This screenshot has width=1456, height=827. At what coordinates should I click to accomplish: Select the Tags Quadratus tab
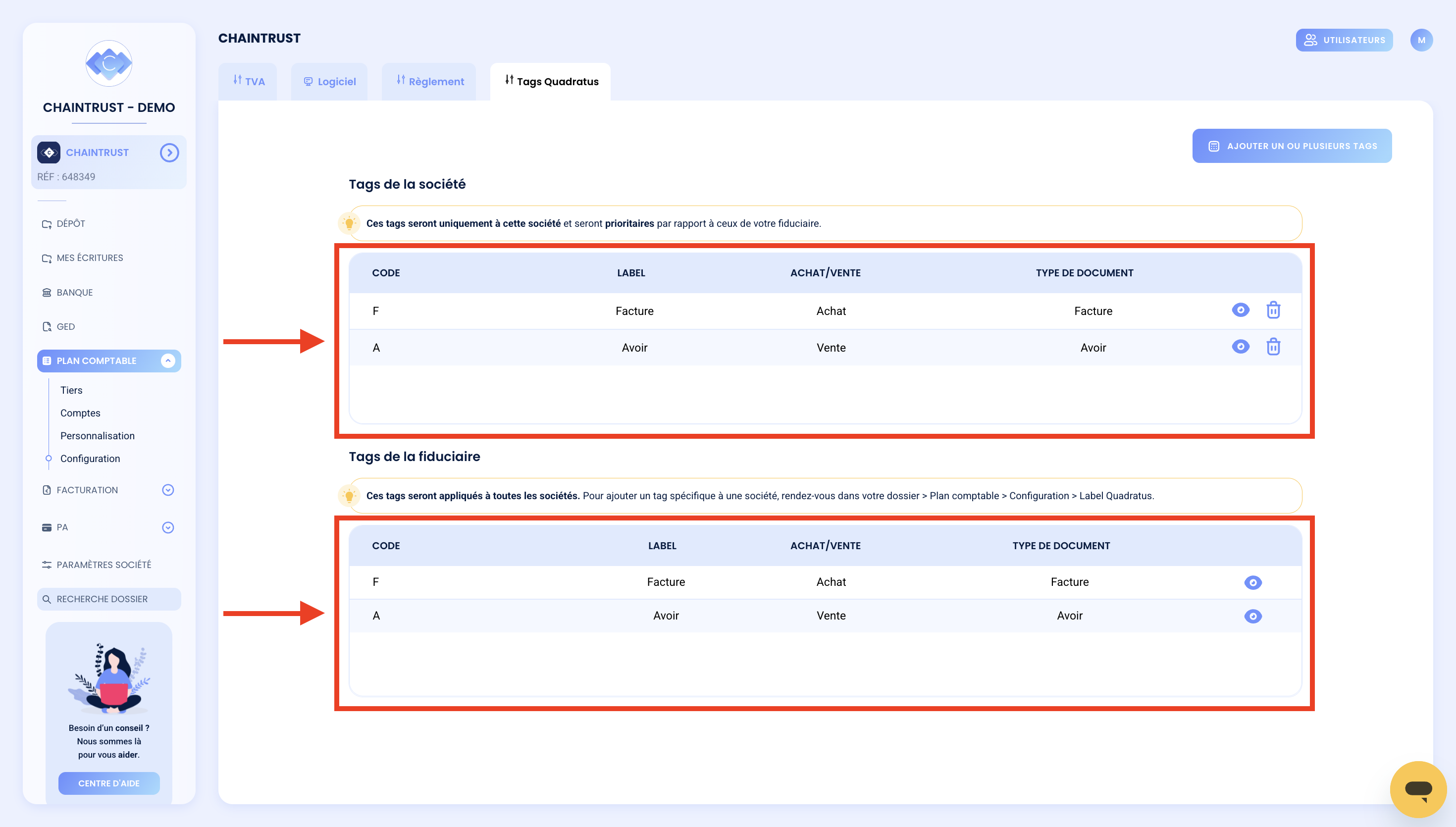551,81
